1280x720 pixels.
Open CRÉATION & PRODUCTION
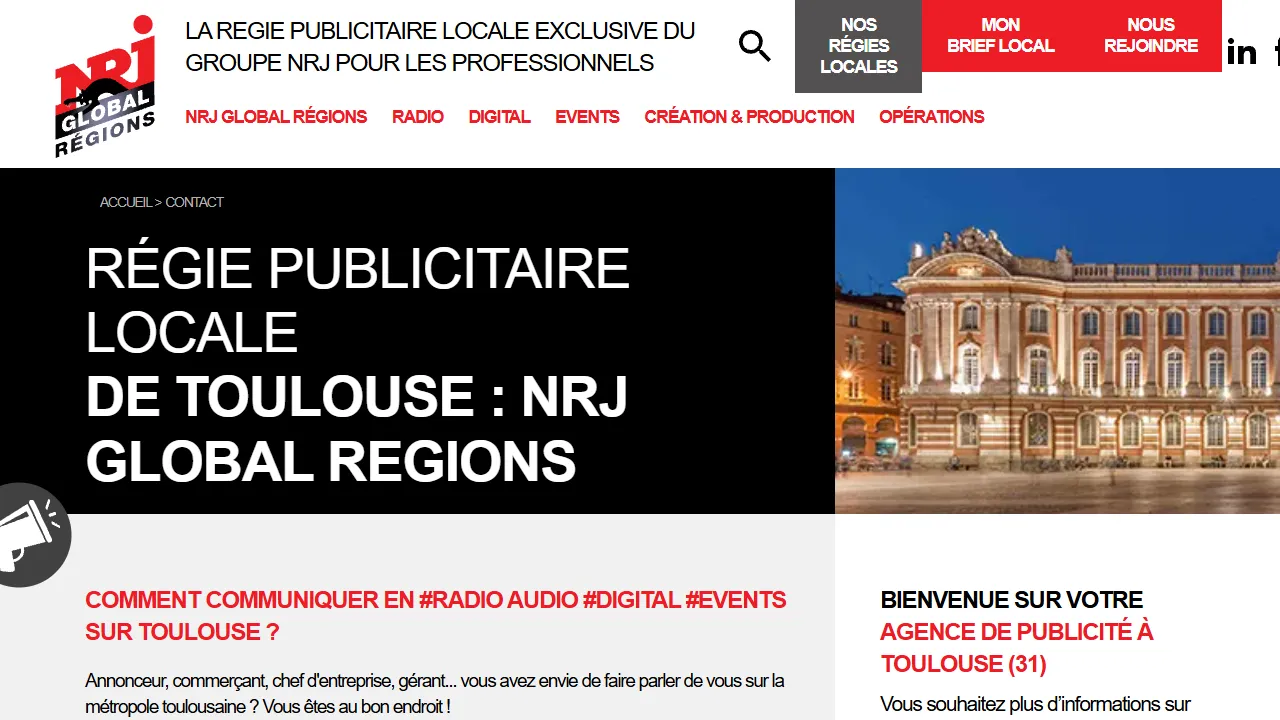tap(749, 117)
